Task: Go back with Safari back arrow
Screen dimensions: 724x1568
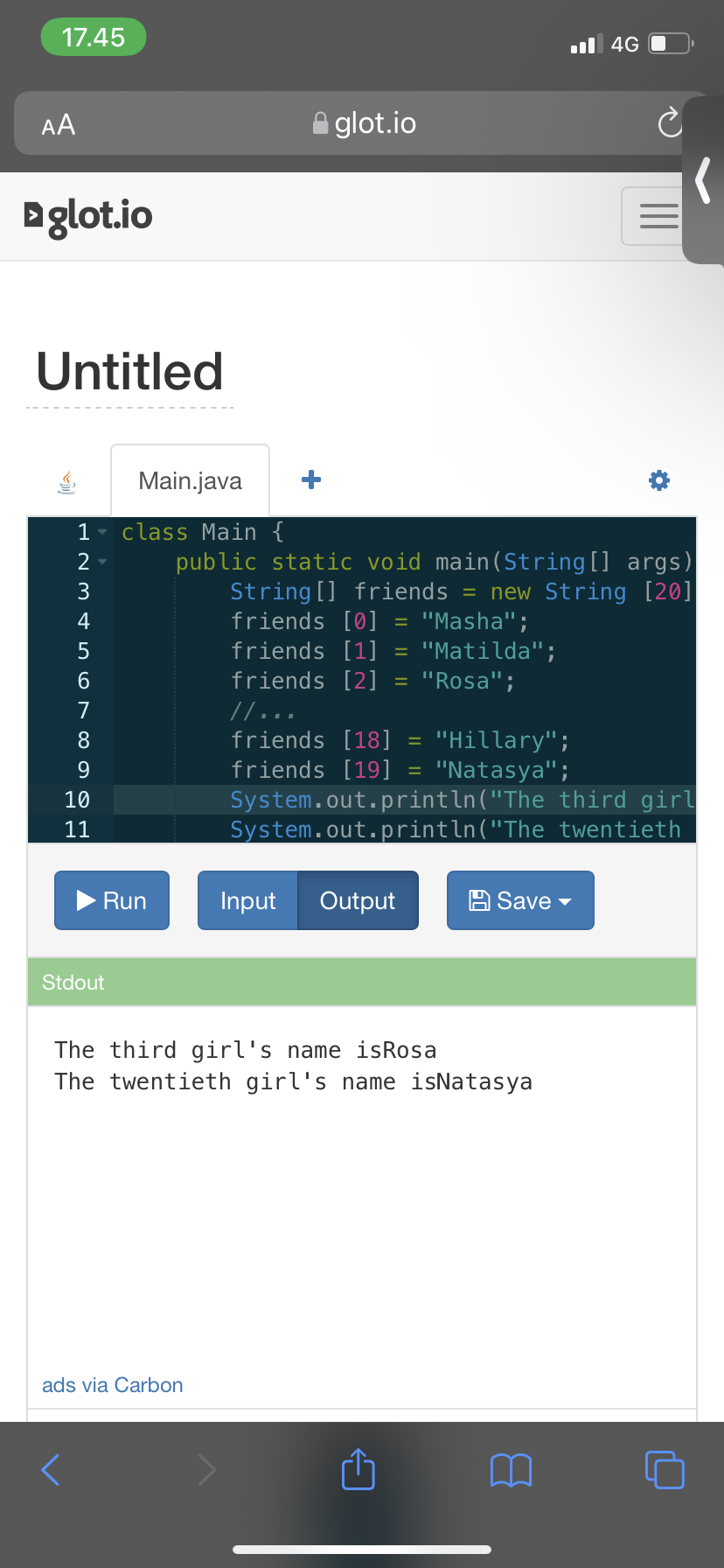Action: coord(51,1469)
